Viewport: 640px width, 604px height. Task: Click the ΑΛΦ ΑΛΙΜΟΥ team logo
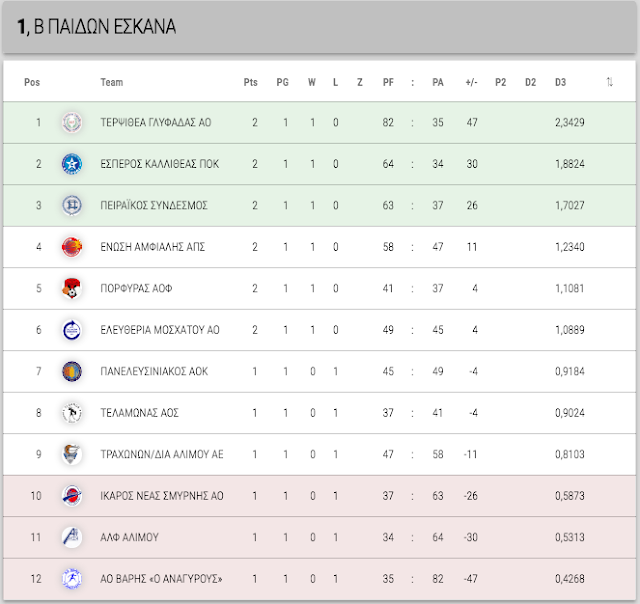(72, 537)
